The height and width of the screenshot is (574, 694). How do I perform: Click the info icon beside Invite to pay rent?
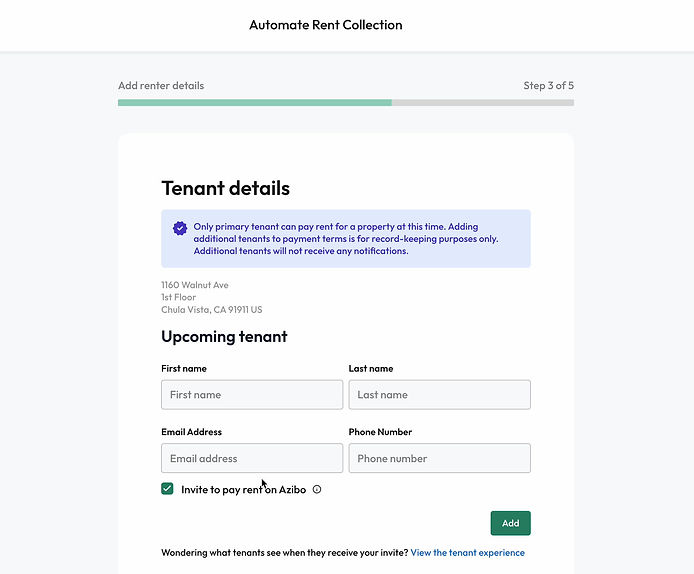(317, 489)
